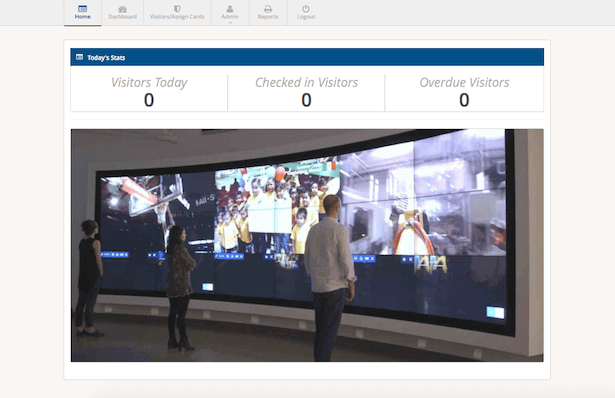
Task: Go to the Dashboard tab
Action: (x=122, y=13)
